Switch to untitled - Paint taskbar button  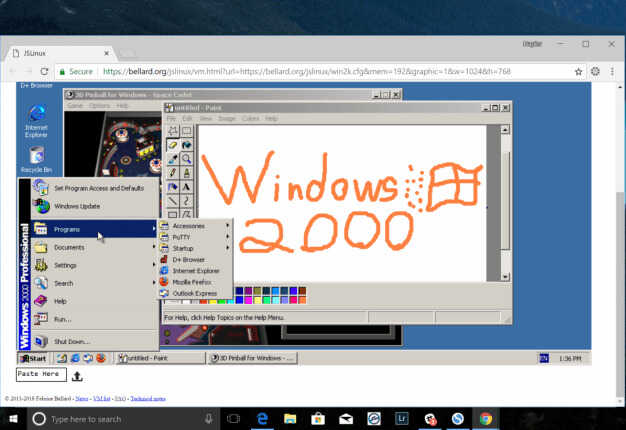click(x=160, y=358)
